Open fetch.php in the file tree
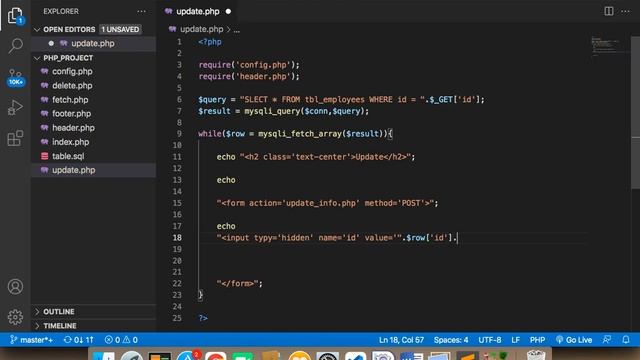 click(x=70, y=100)
